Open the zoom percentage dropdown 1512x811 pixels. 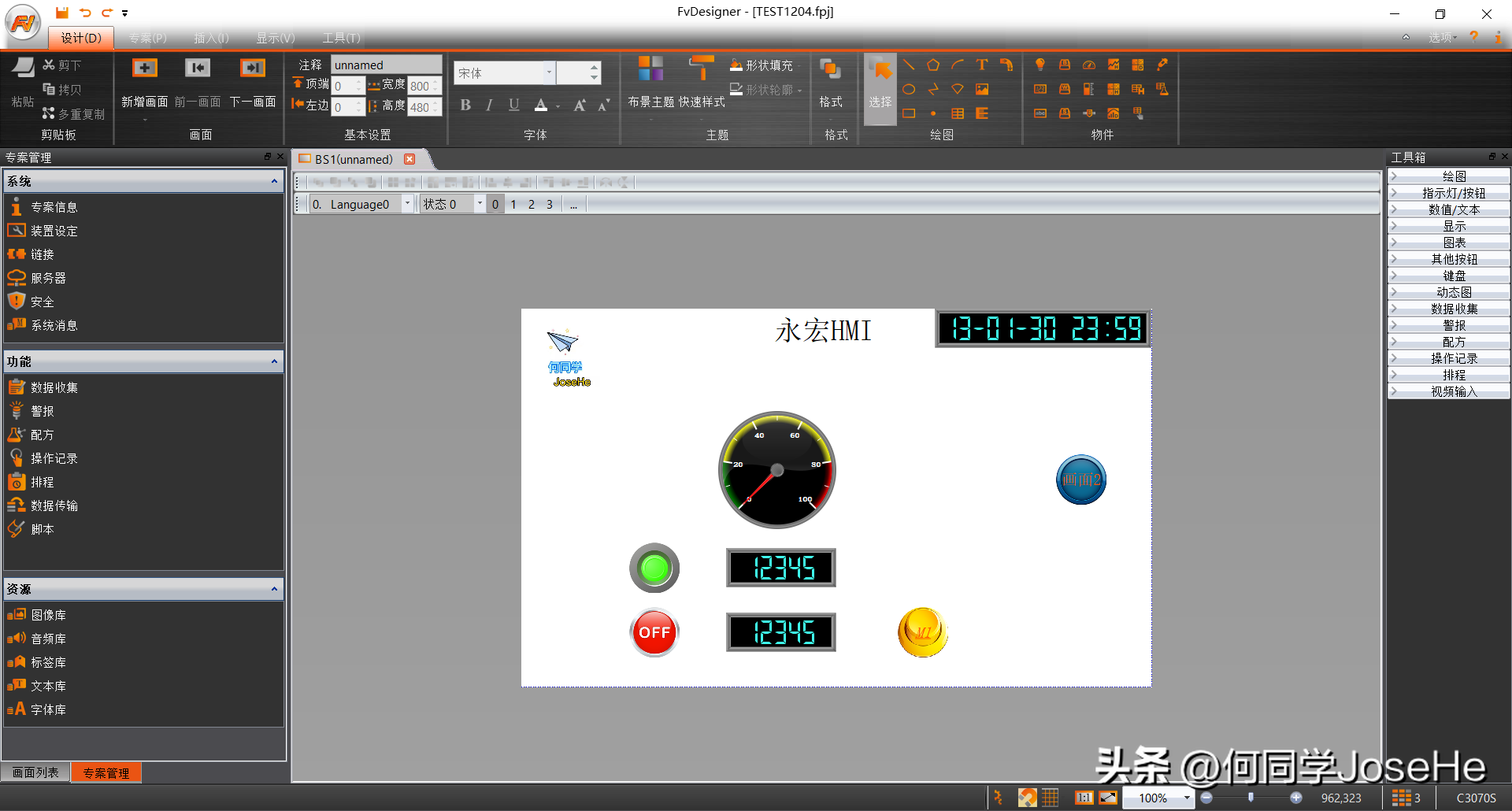pyautogui.click(x=1187, y=798)
